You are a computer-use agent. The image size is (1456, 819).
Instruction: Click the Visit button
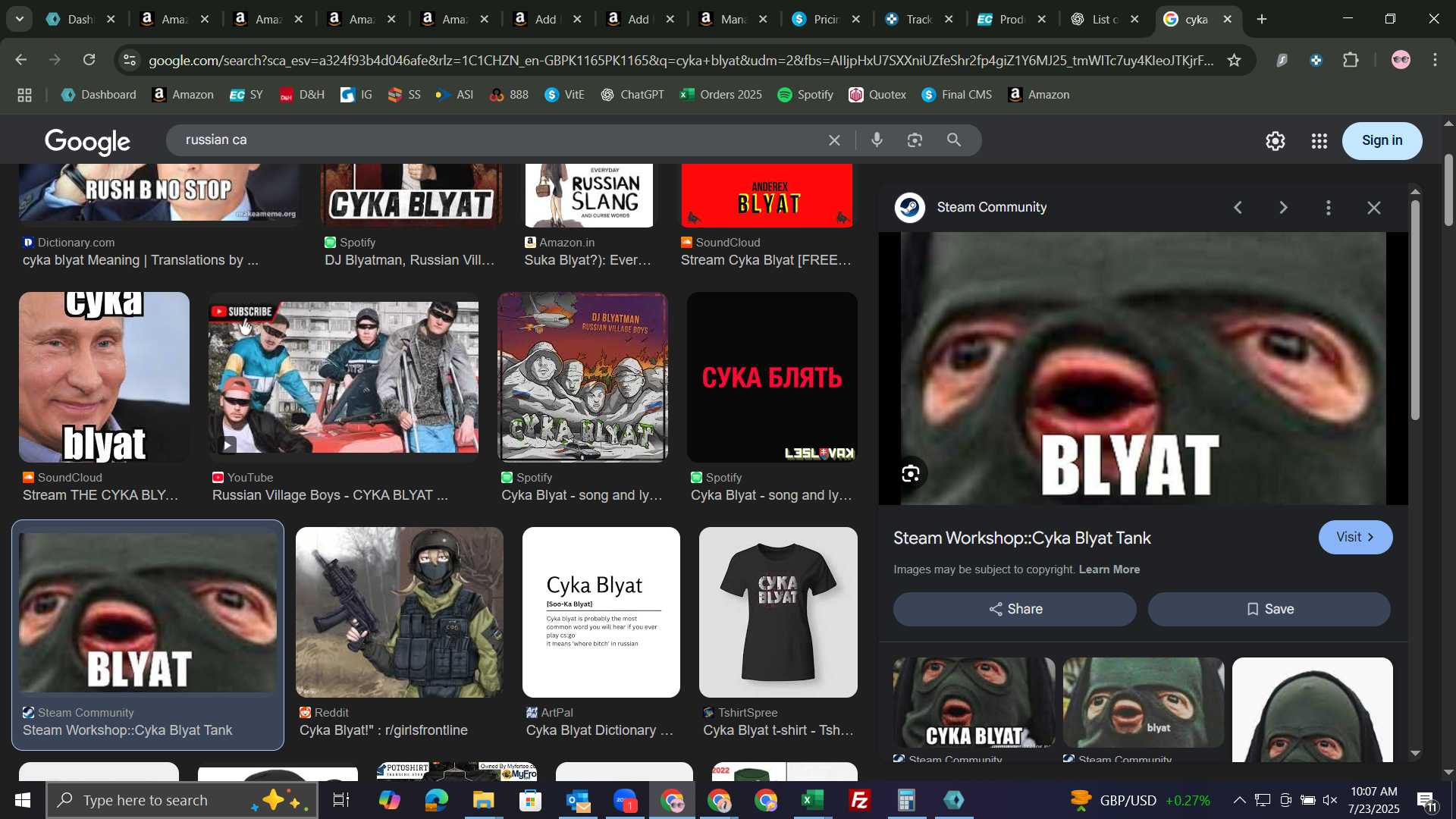[x=1355, y=538]
